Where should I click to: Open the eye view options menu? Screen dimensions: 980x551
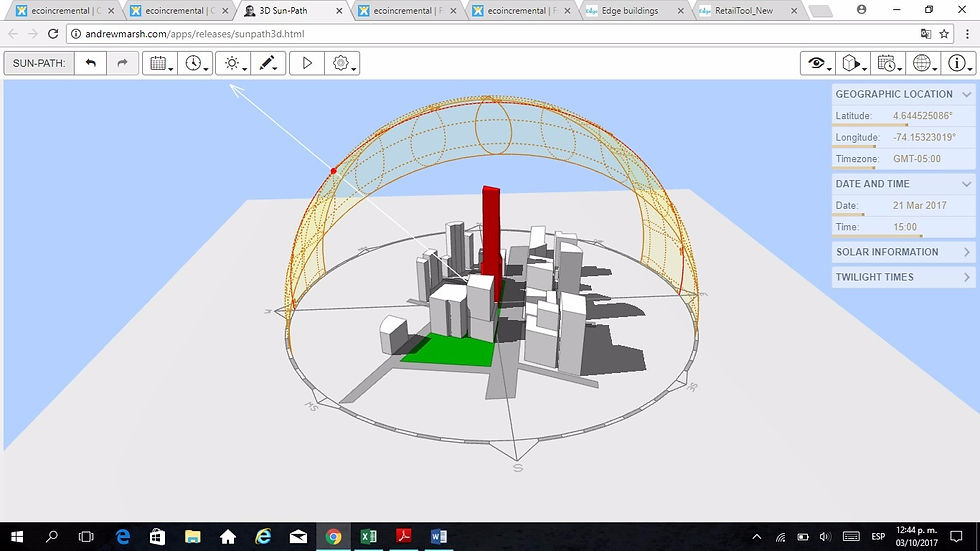(x=818, y=63)
